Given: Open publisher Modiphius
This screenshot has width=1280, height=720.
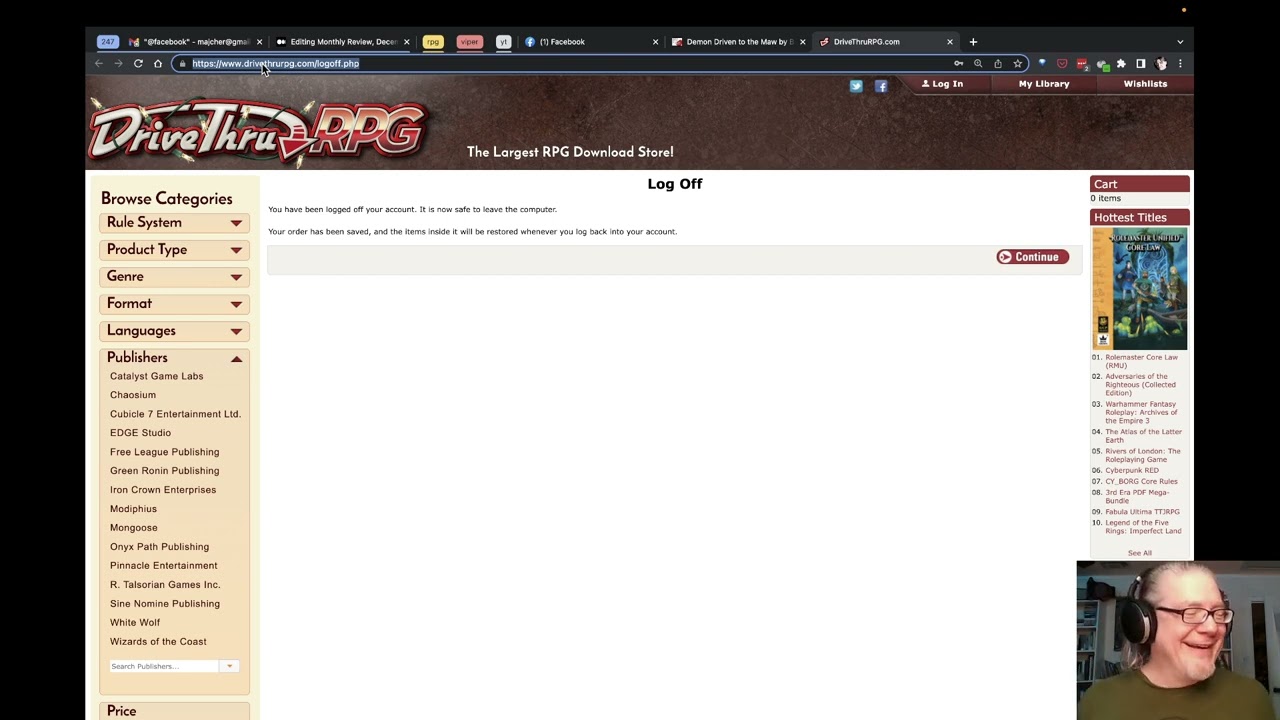Looking at the screenshot, I should [x=133, y=509].
